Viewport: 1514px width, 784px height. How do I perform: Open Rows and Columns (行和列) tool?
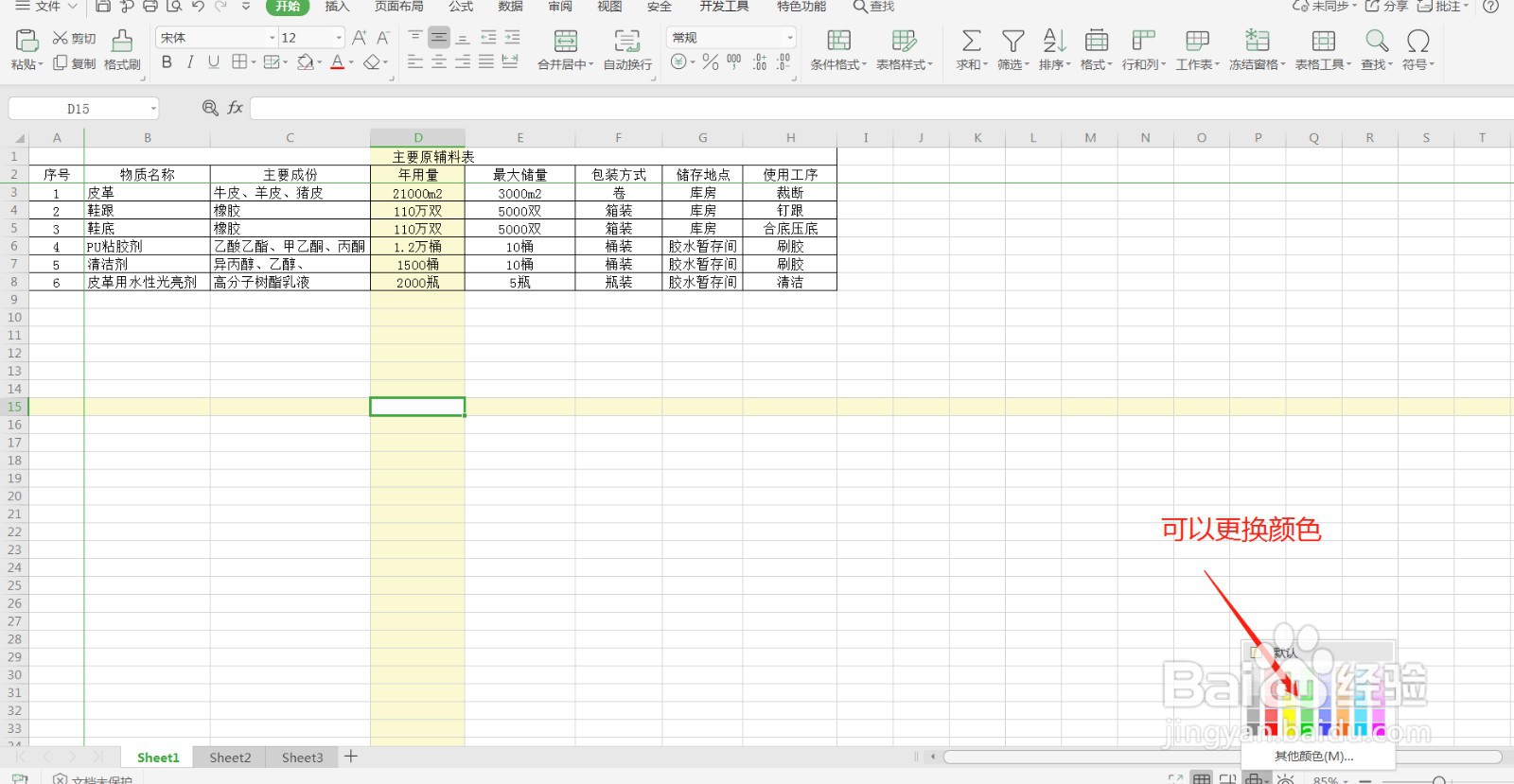click(x=1144, y=49)
